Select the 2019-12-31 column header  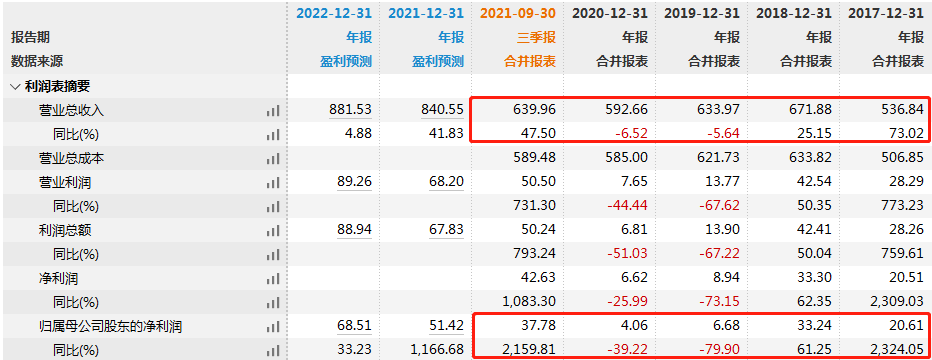[x=702, y=14]
